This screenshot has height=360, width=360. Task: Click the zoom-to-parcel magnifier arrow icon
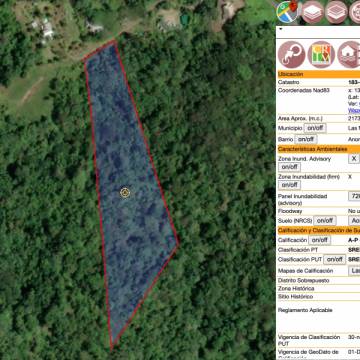291,54
